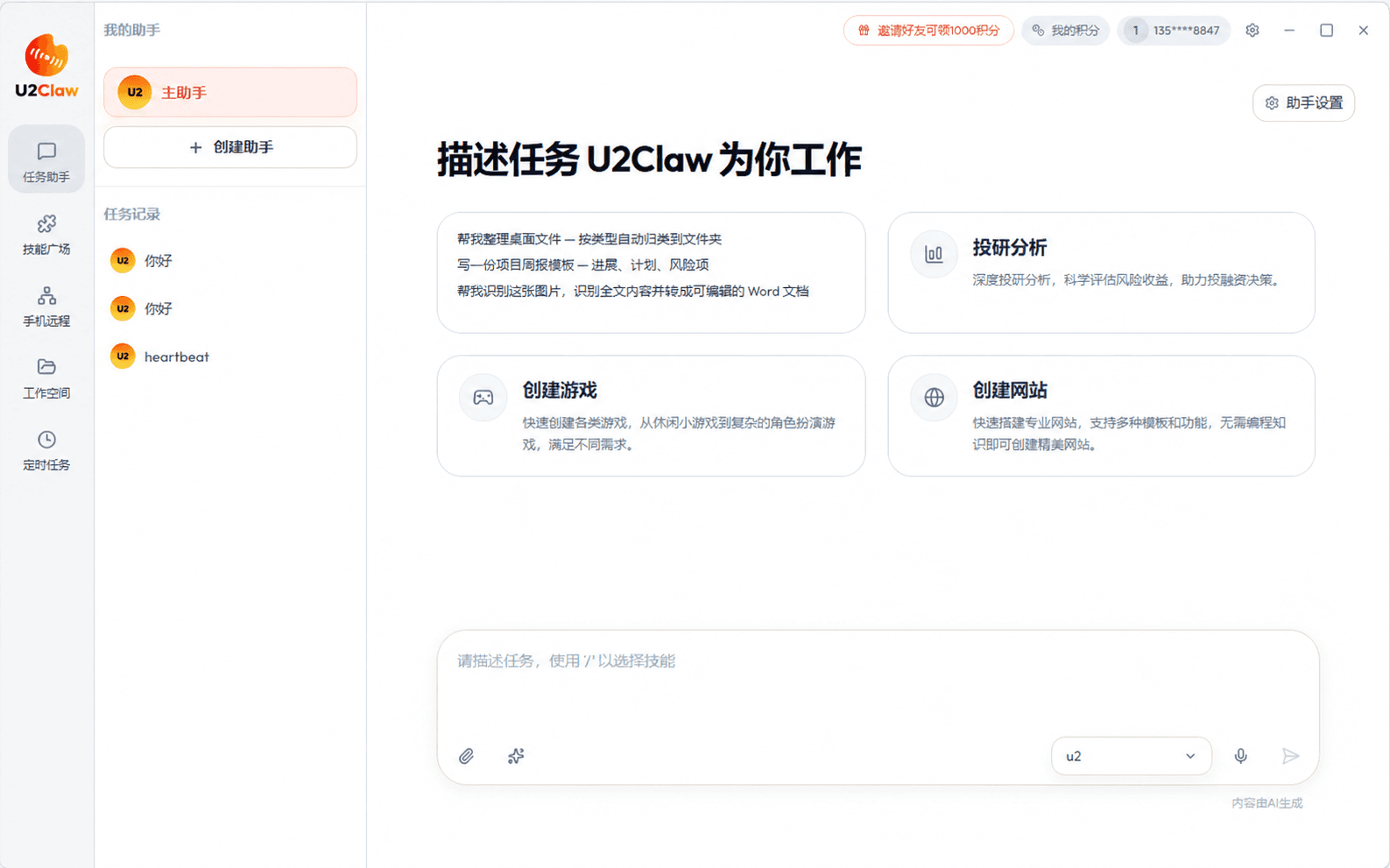Click the globe icon on 创建网站
Viewport: 1390px width, 868px height.
[x=934, y=398]
